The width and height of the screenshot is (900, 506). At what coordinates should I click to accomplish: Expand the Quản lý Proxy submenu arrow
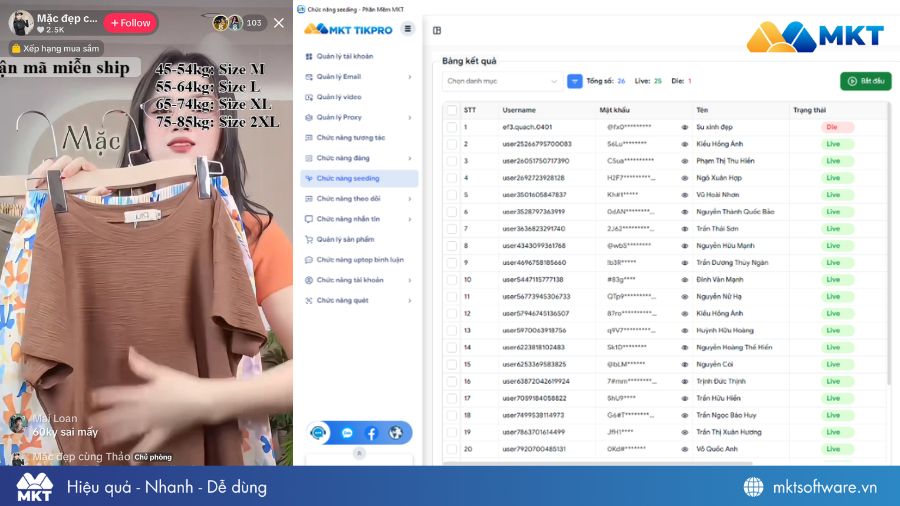[410, 118]
